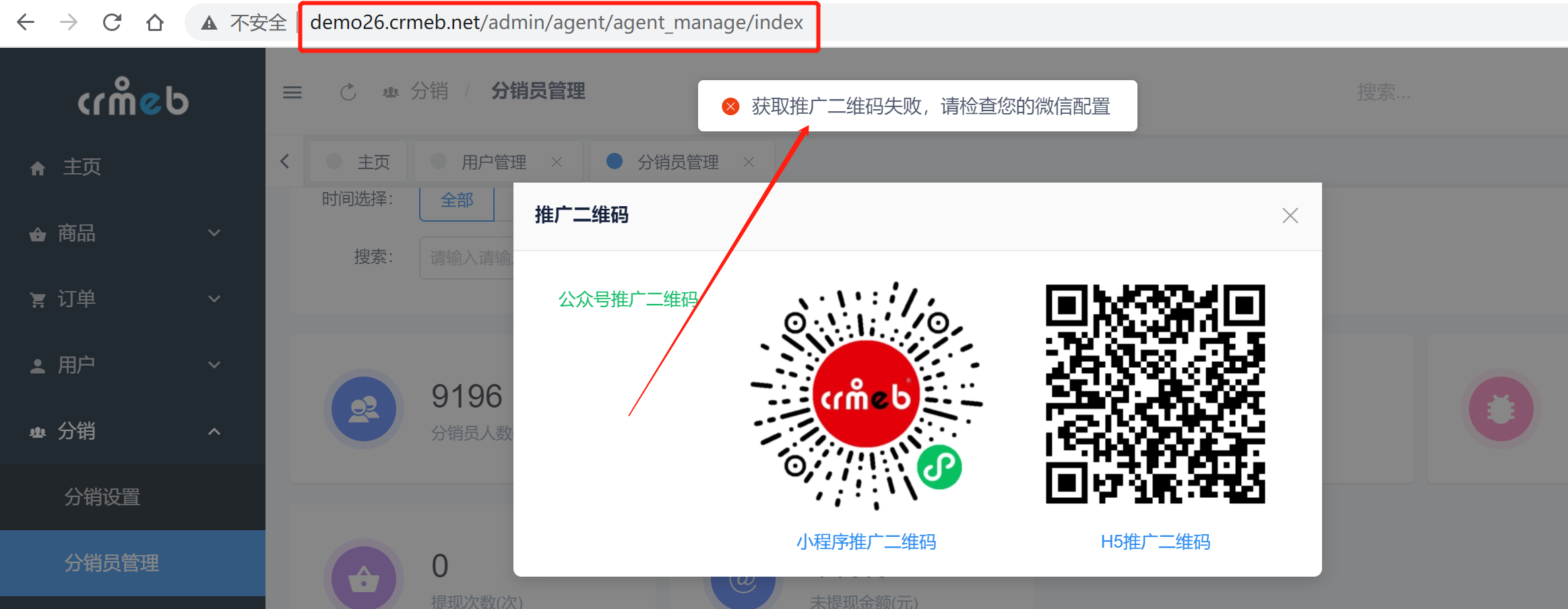Viewport: 1568px width, 609px height.
Task: Click the 搜索 keyword input field
Action: pyautogui.click(x=467, y=258)
